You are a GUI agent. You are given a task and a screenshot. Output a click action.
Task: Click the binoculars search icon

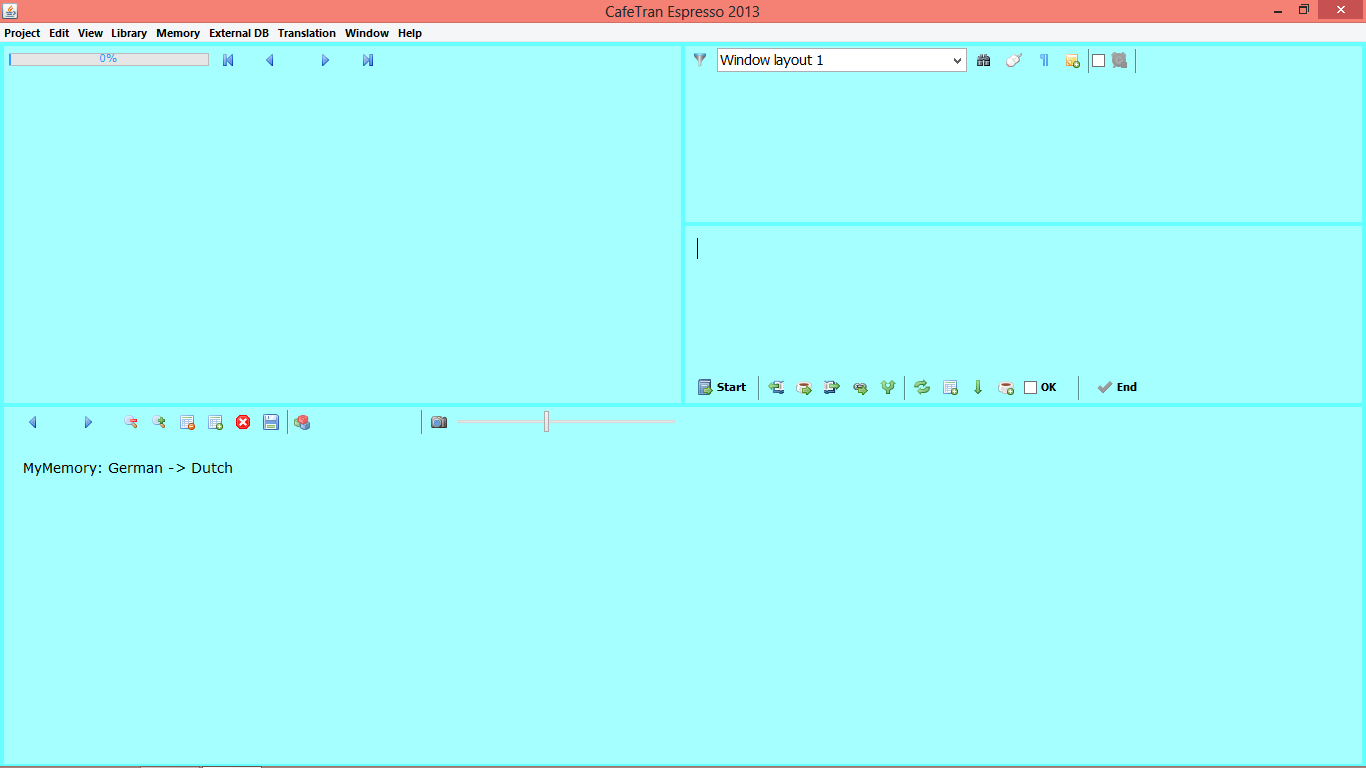coord(984,60)
